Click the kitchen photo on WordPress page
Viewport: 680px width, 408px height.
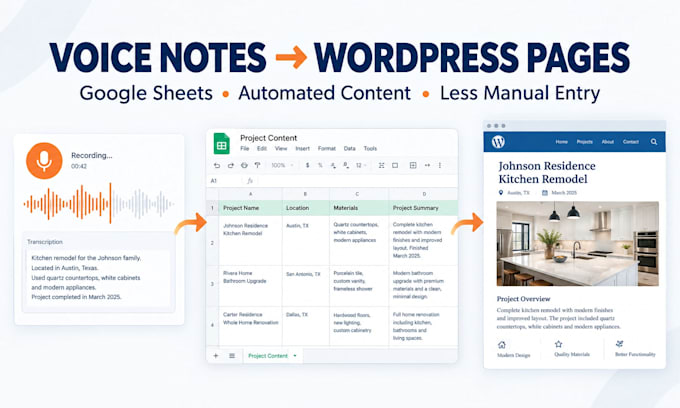[x=577, y=244]
